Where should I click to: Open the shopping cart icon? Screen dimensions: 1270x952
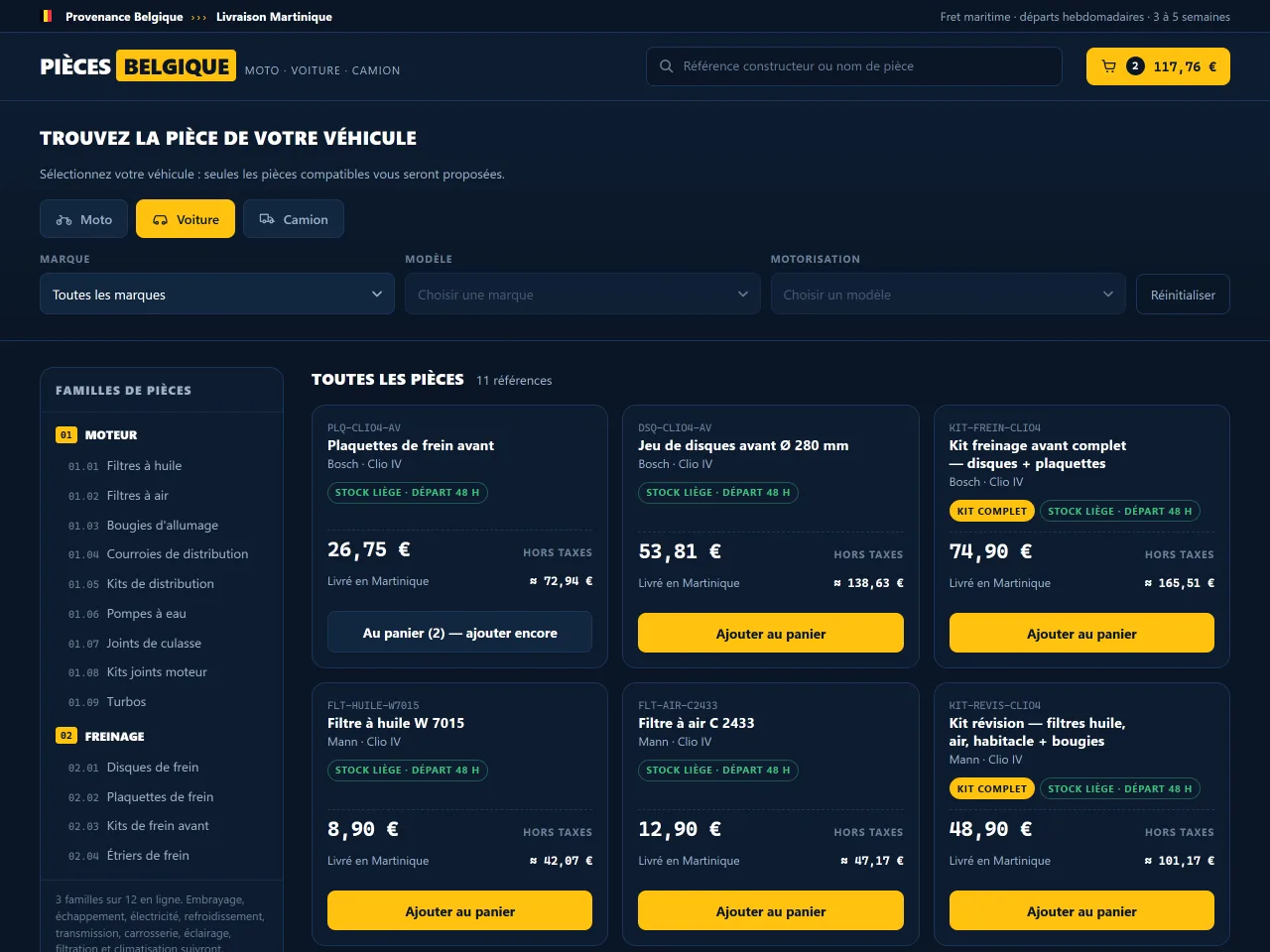point(1108,66)
